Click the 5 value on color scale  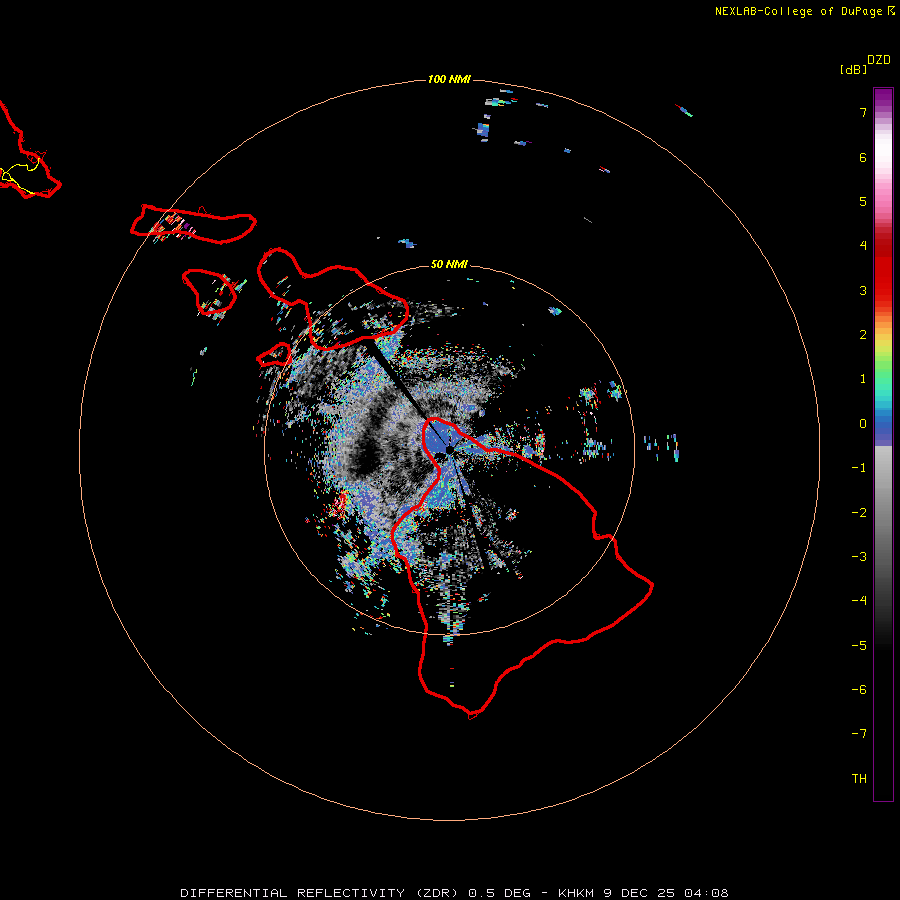863,201
